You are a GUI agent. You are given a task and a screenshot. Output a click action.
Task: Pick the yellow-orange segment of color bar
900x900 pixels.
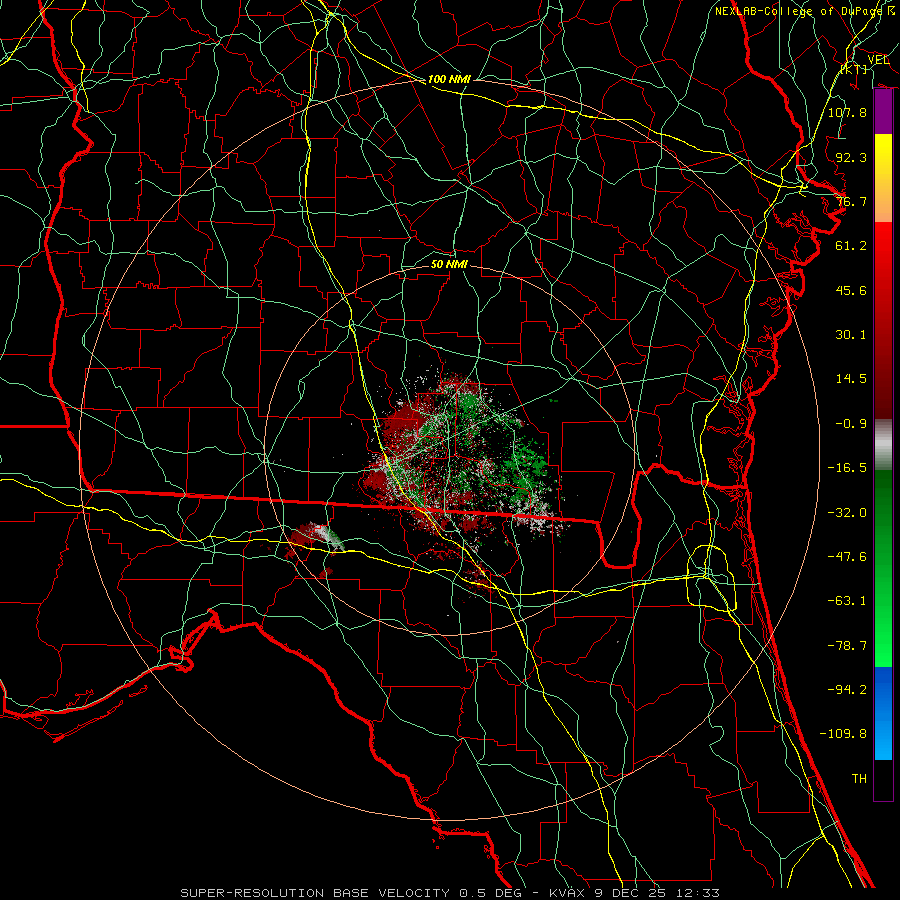[883, 178]
